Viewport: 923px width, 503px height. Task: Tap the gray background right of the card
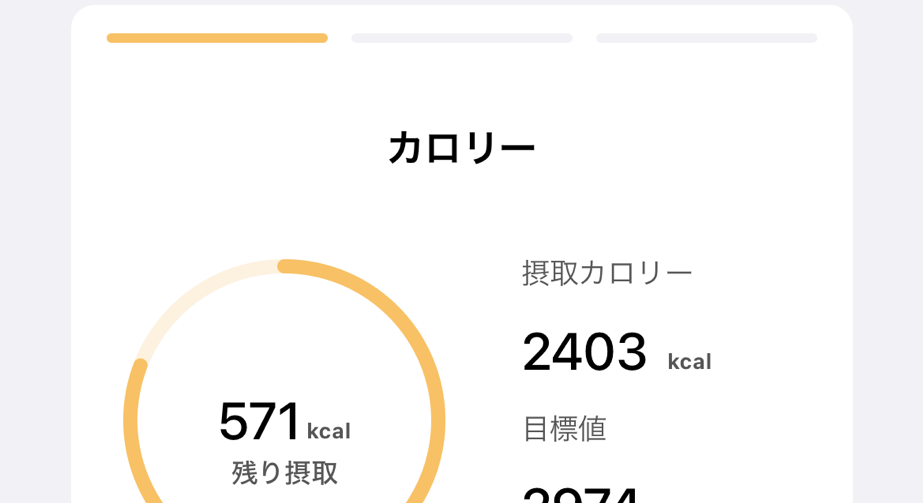pyautogui.click(x=888, y=250)
